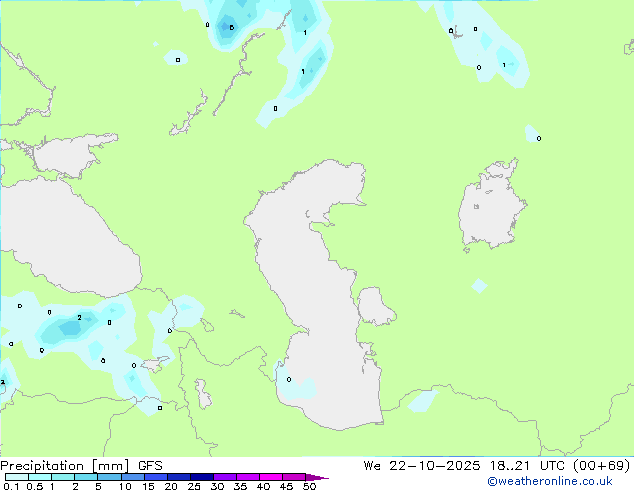Click the legend scale label '40'
Viewport: 634px width, 490px height.
click(x=263, y=486)
